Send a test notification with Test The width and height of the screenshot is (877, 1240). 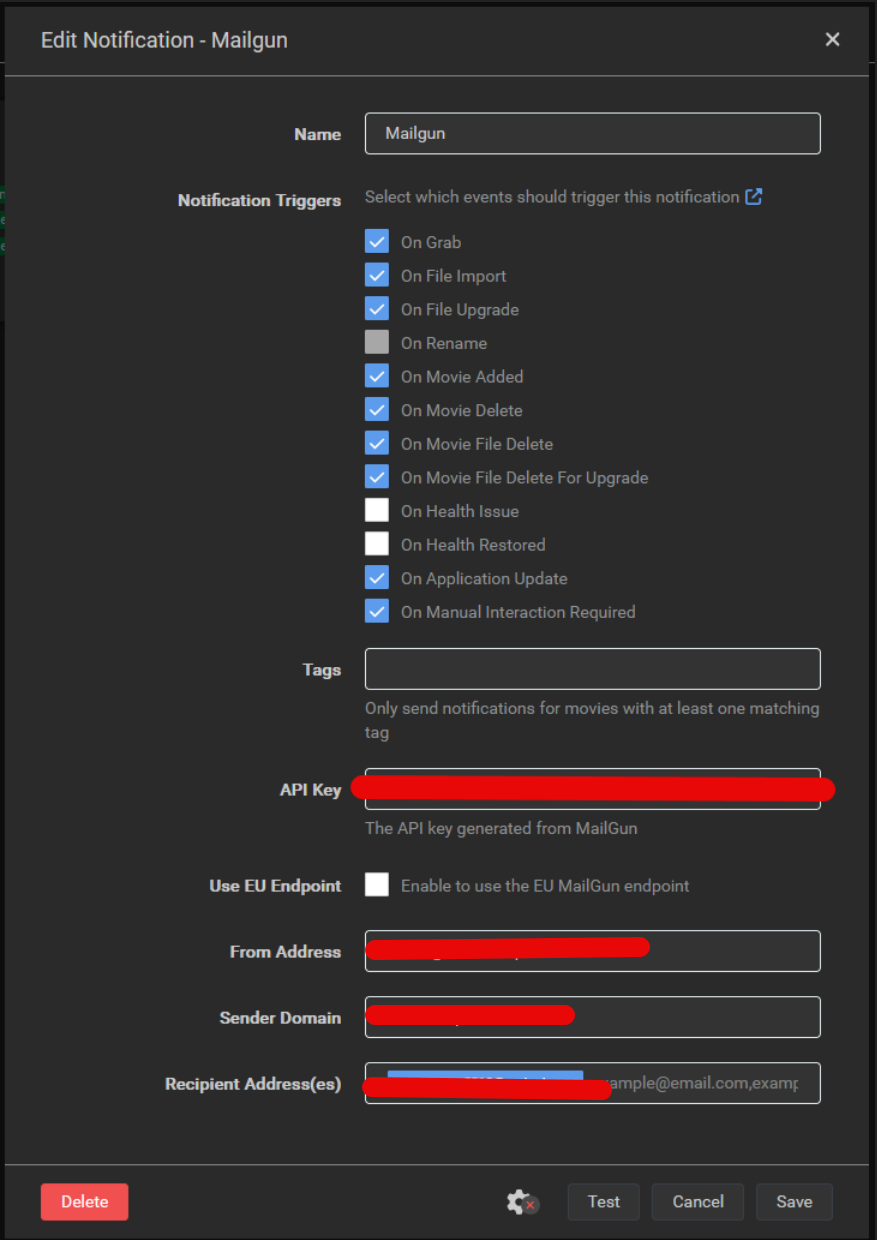[x=604, y=1202]
